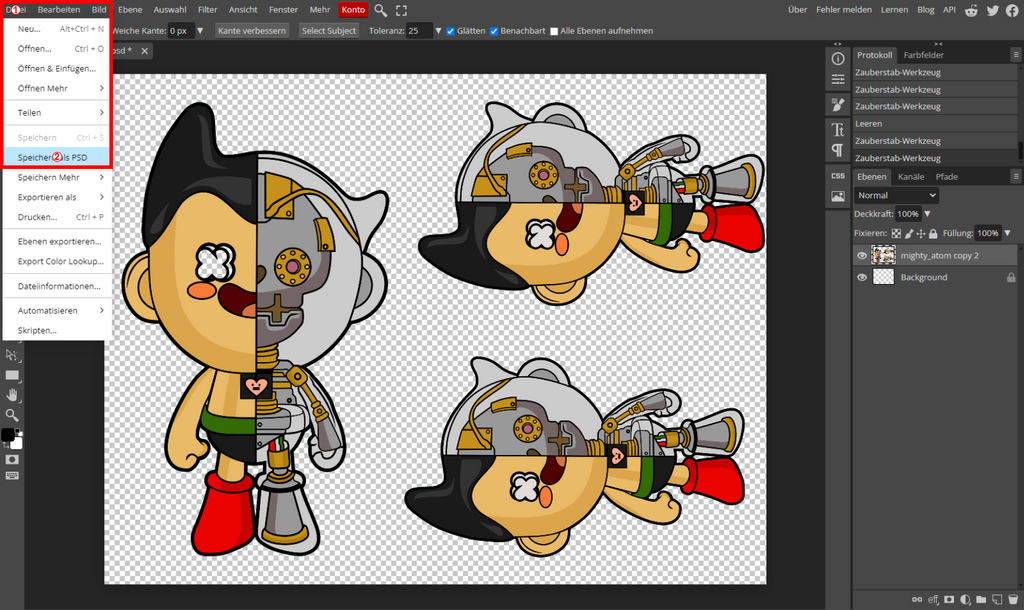
Task: Reset to default black and white colors
Action: point(18,432)
